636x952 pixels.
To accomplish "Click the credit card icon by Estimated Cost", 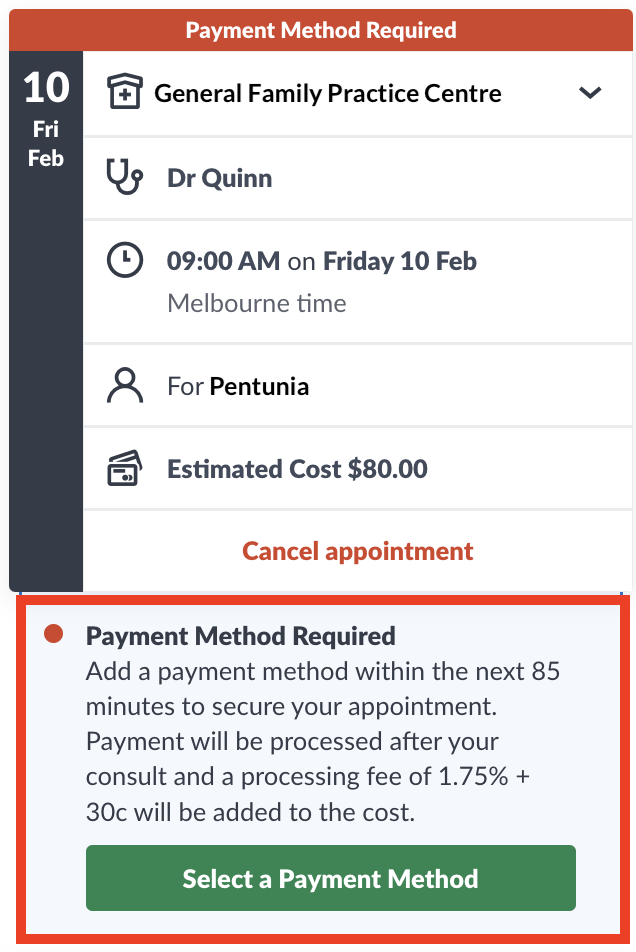I will coord(124,468).
